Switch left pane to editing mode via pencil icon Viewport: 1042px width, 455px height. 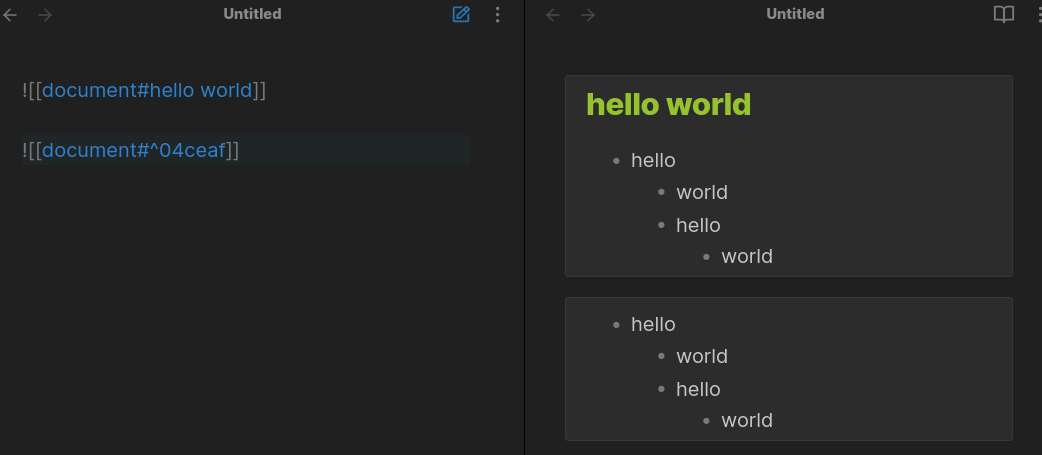(x=461, y=15)
